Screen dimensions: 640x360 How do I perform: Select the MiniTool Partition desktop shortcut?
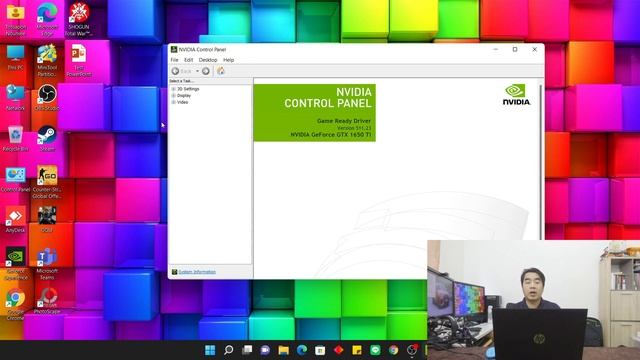click(47, 61)
